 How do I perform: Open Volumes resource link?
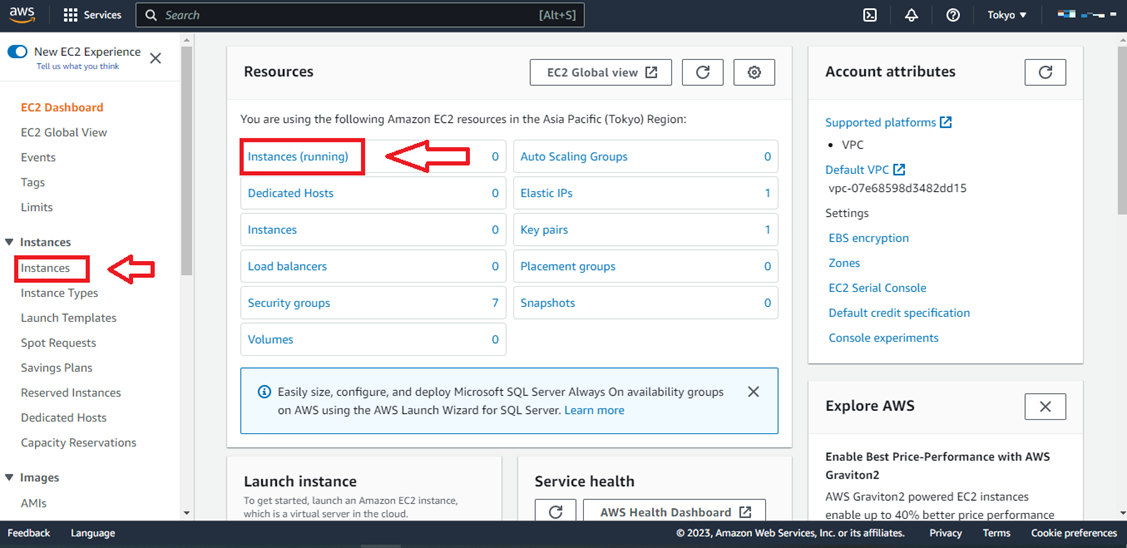coord(270,339)
